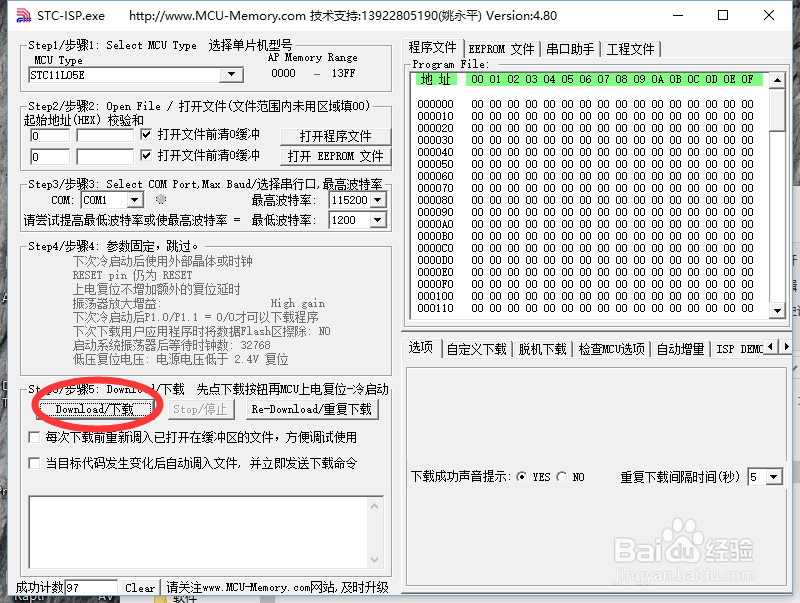Click AP Memory Range end value 13FF
Viewport: 800px width, 603px height.
(343, 73)
